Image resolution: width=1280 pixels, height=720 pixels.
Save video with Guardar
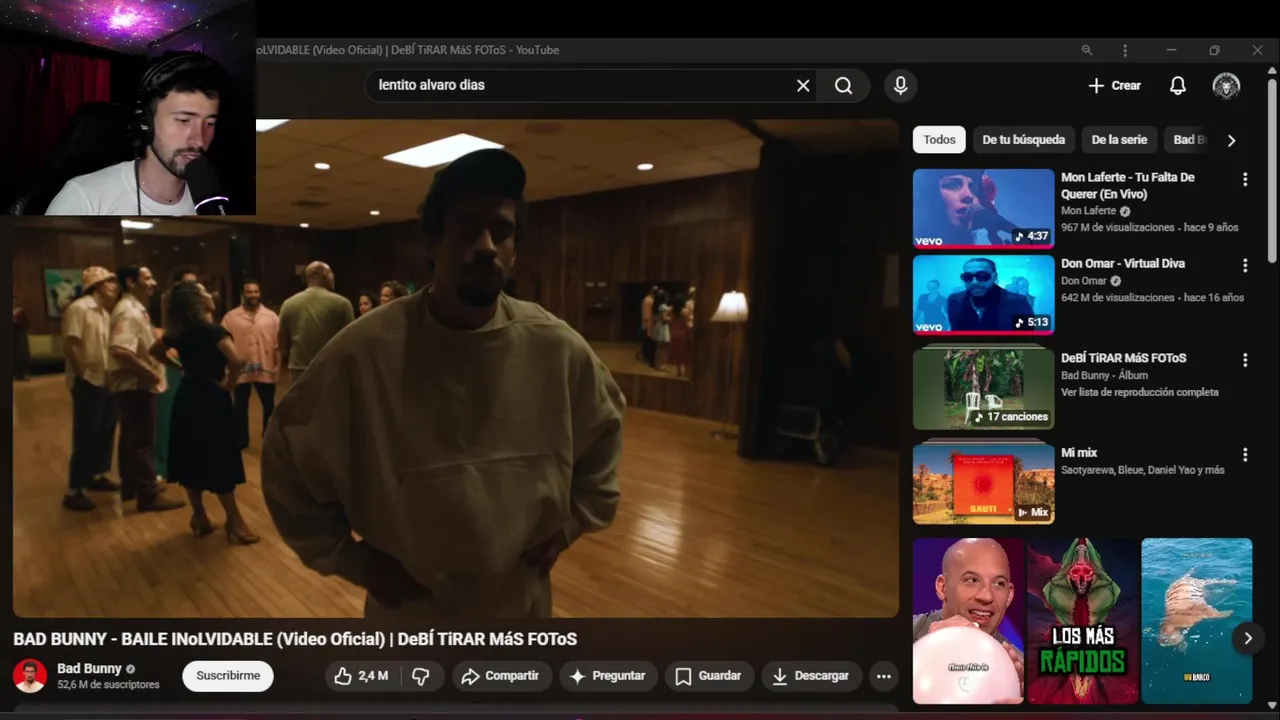707,677
